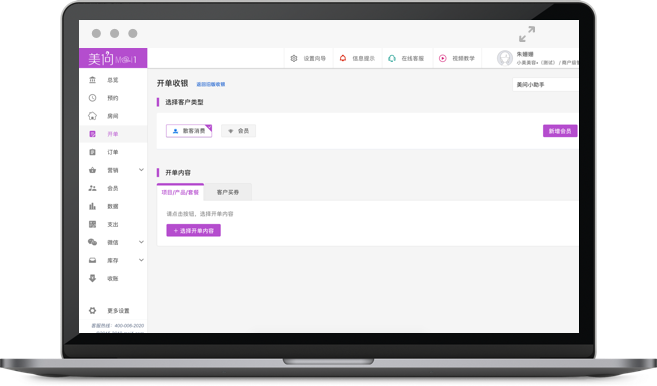This screenshot has width=657, height=386.
Task: Switch to the 客户买券 tab
Action: 228,192
